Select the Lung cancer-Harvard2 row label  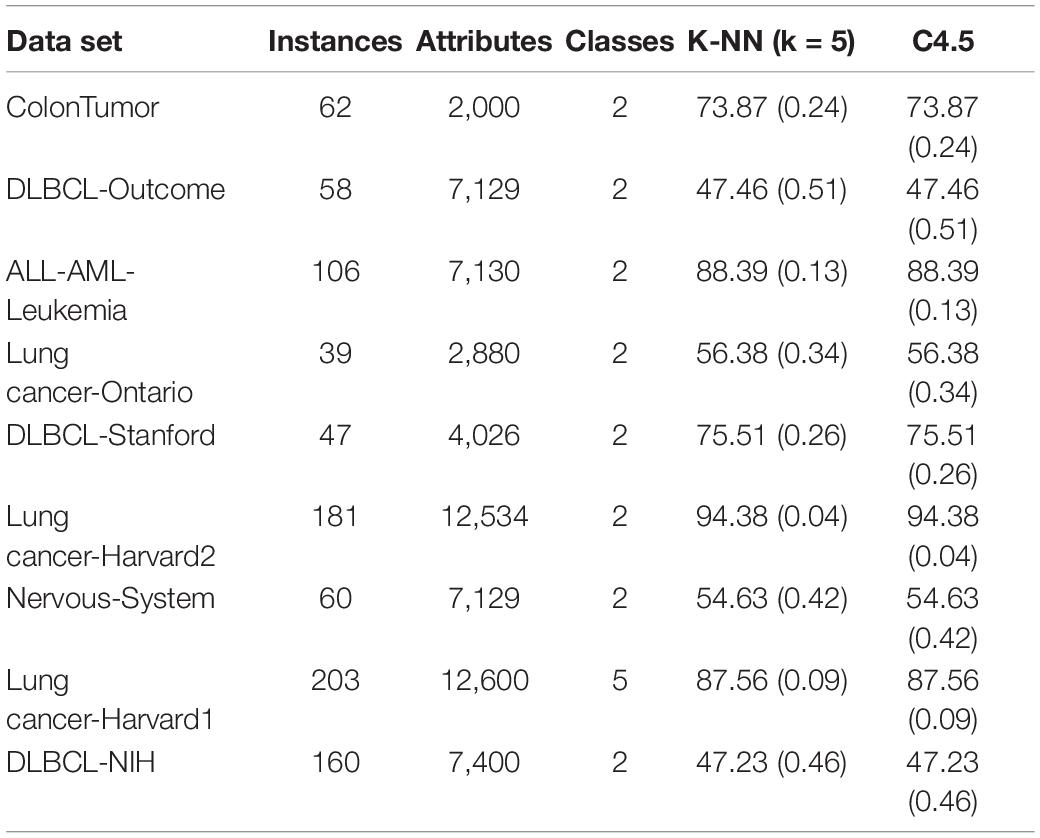(111, 536)
